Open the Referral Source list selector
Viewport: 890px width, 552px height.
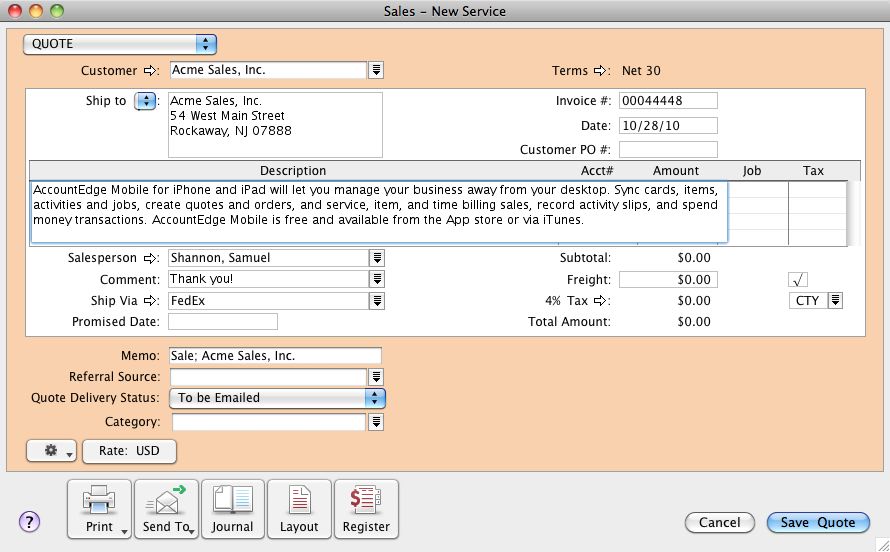[376, 377]
